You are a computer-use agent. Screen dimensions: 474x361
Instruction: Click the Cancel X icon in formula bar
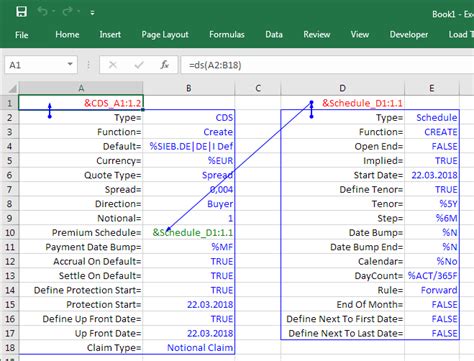113,65
